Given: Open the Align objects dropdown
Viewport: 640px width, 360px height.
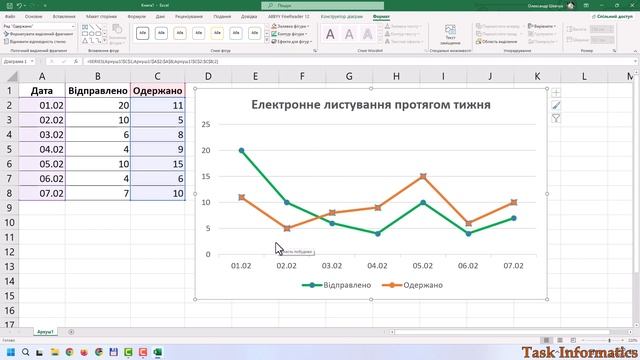Looking at the screenshot, I should pos(542,26).
